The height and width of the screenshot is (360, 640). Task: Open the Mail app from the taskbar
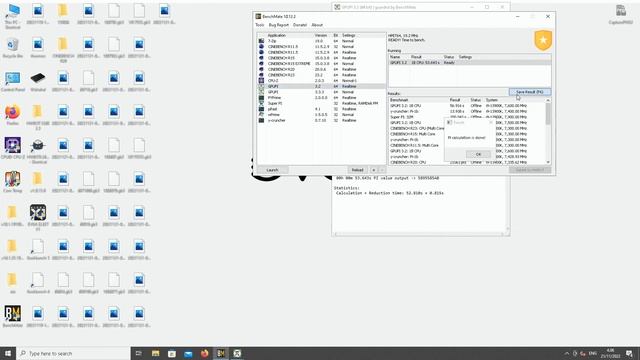(188, 353)
